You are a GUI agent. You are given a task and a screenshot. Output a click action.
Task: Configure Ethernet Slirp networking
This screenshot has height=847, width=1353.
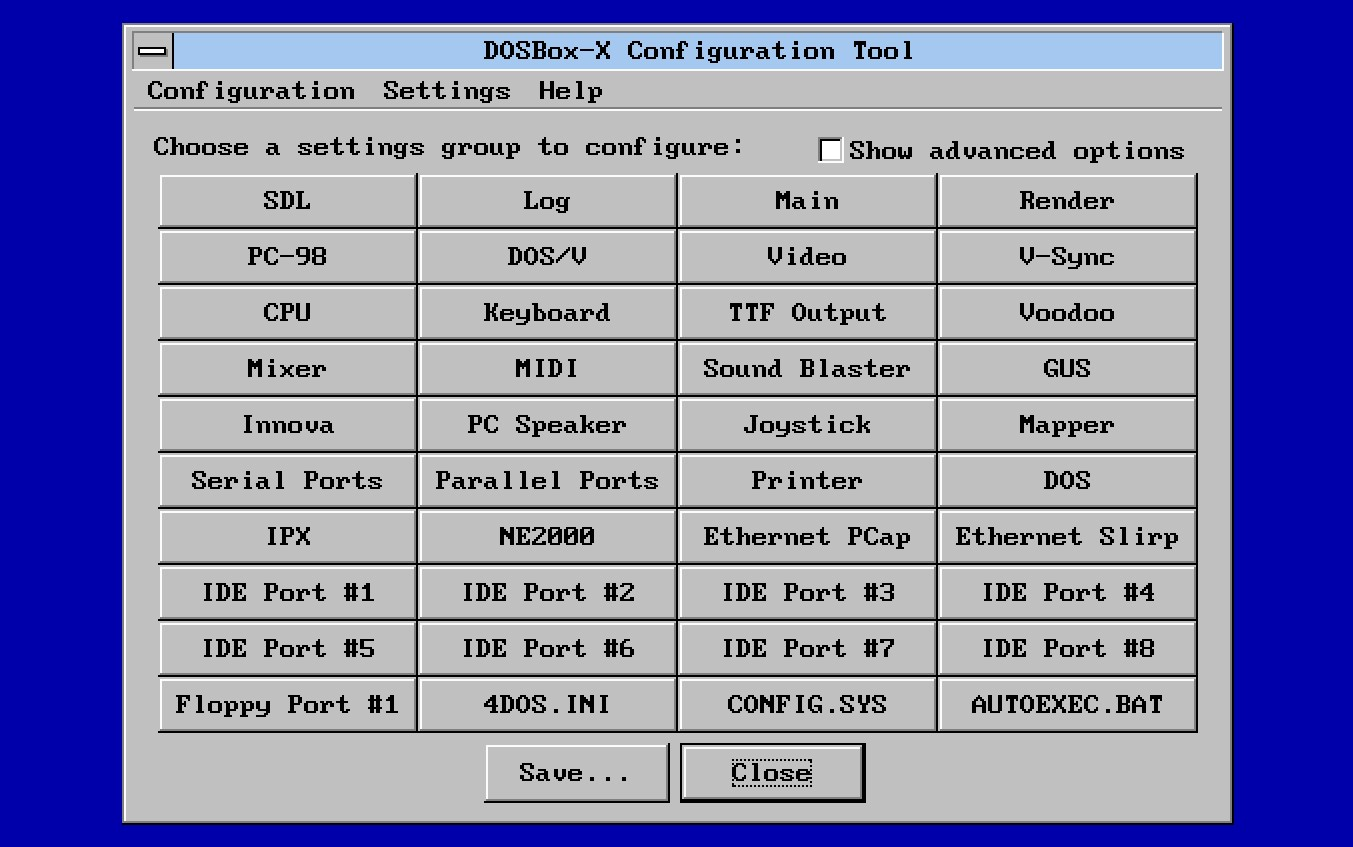tap(1066, 536)
